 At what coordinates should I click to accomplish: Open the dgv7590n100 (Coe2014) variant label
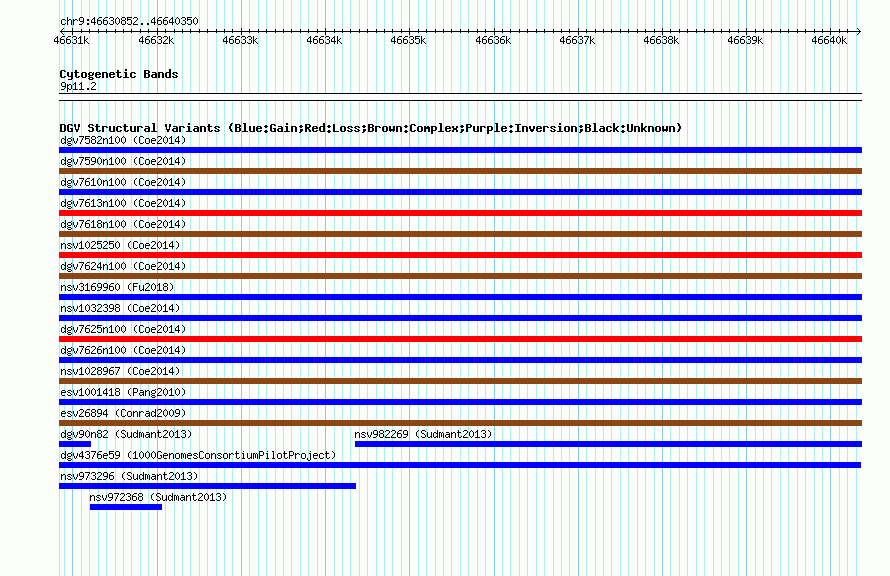click(x=123, y=161)
